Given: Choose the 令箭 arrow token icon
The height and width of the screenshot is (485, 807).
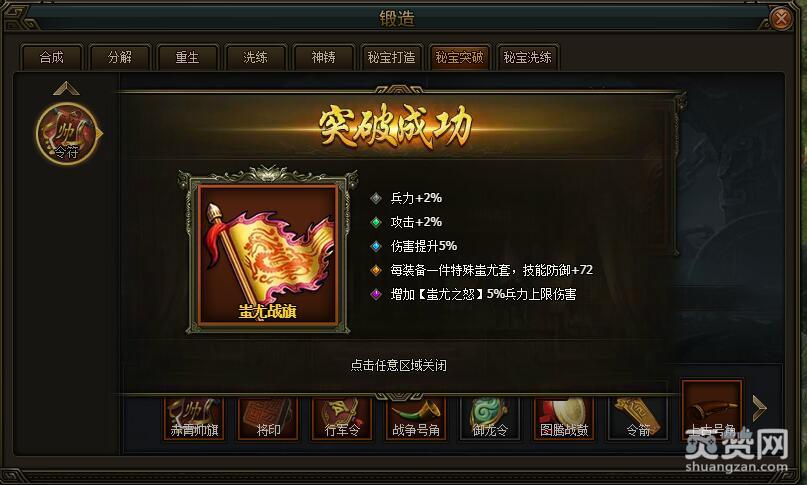Looking at the screenshot, I should [x=638, y=418].
